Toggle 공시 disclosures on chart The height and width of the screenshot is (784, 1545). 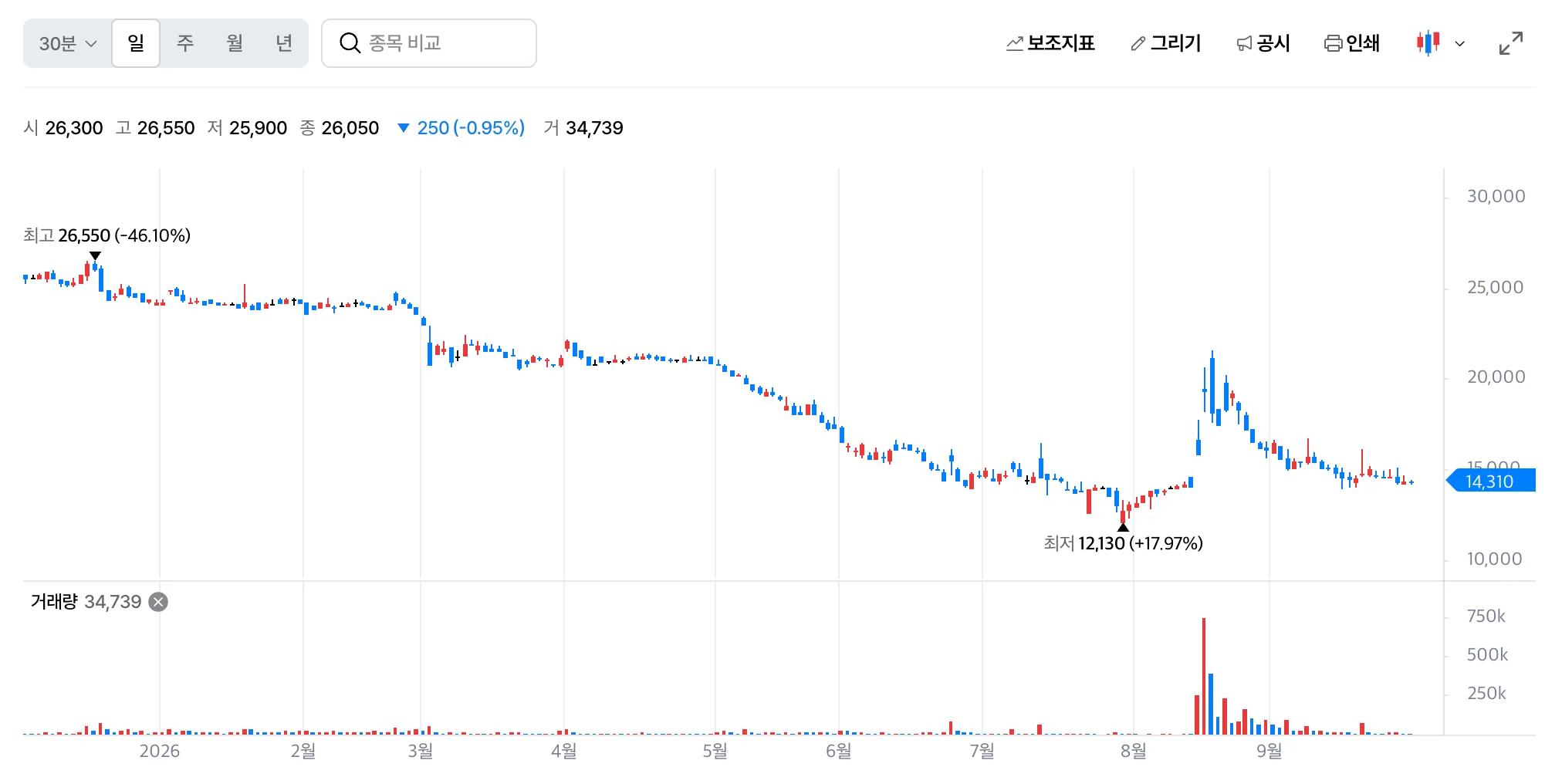click(1263, 43)
